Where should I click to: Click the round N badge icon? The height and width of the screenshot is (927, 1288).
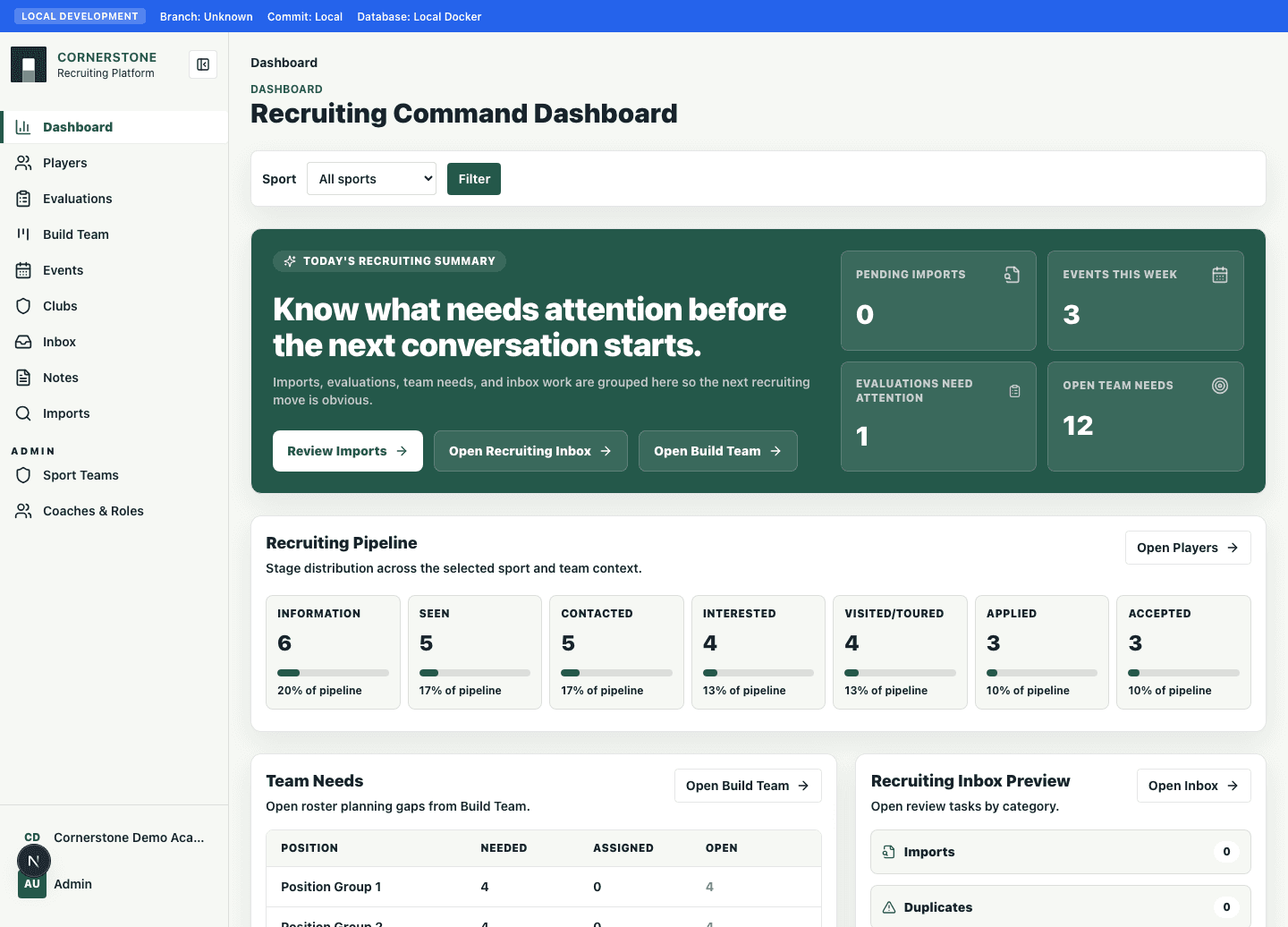pos(33,861)
